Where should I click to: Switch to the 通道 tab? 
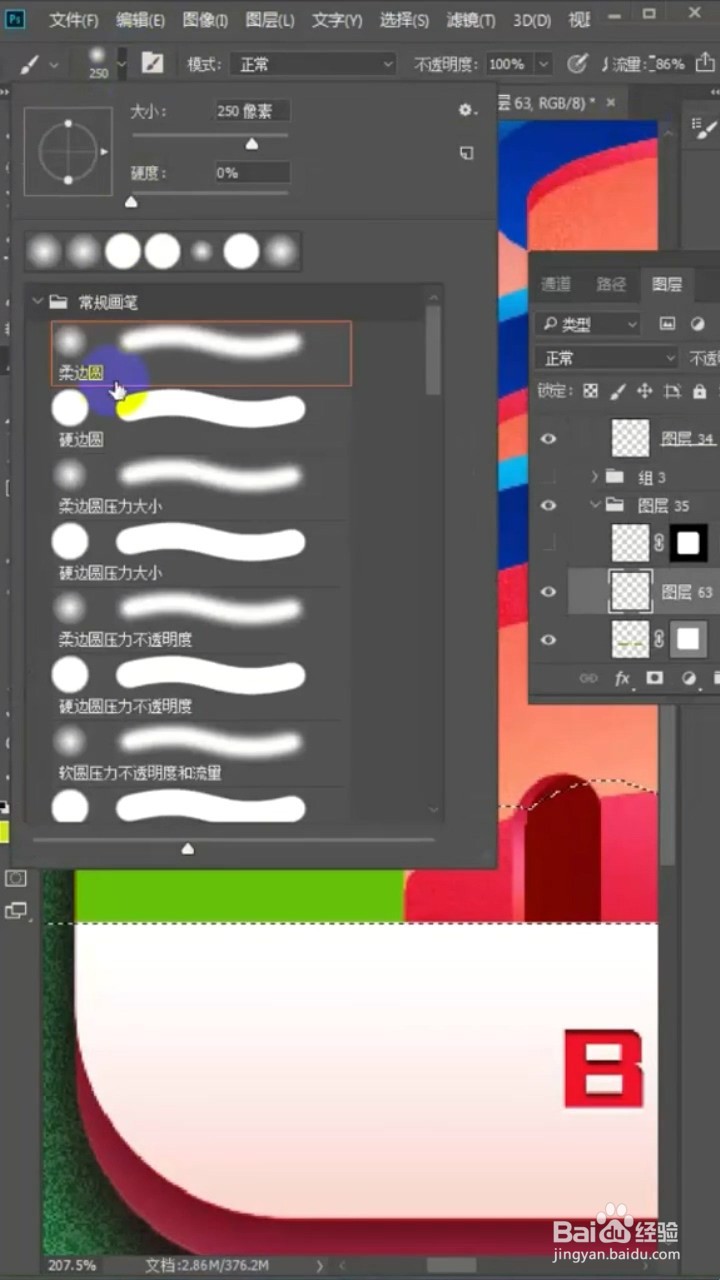[556, 284]
